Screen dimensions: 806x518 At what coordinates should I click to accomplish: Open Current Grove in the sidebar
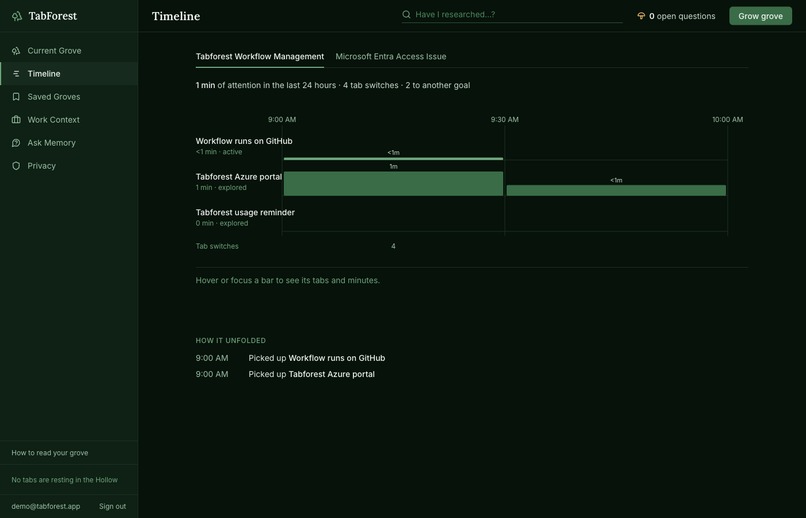pyautogui.click(x=69, y=50)
